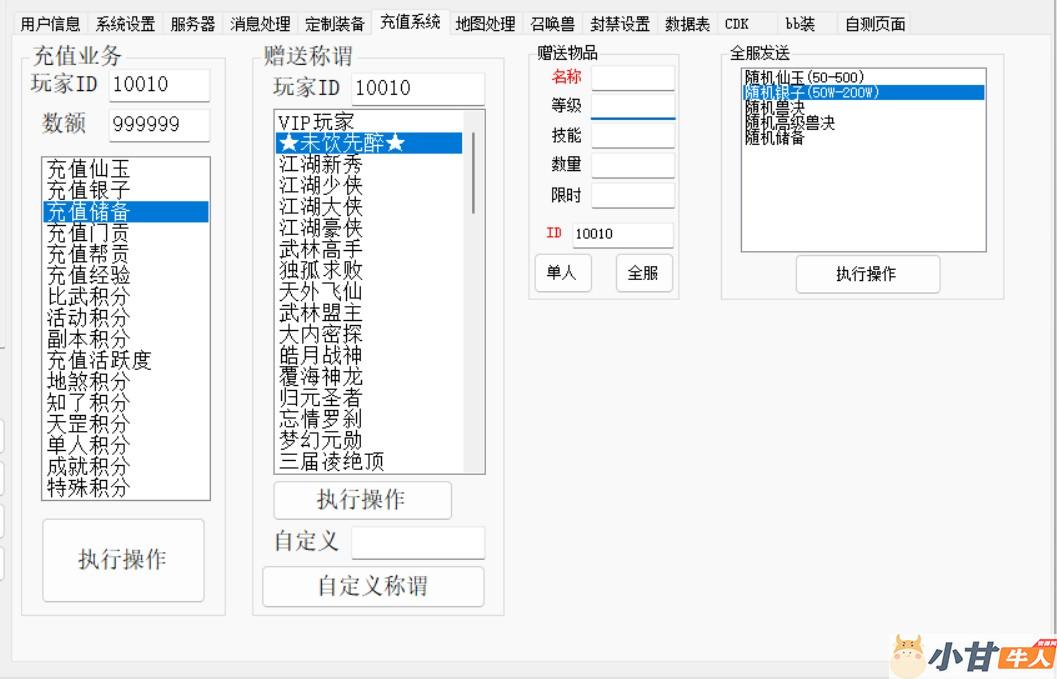Click the 名称 field in 赠送物品
1057x679 pixels.
[x=632, y=77]
